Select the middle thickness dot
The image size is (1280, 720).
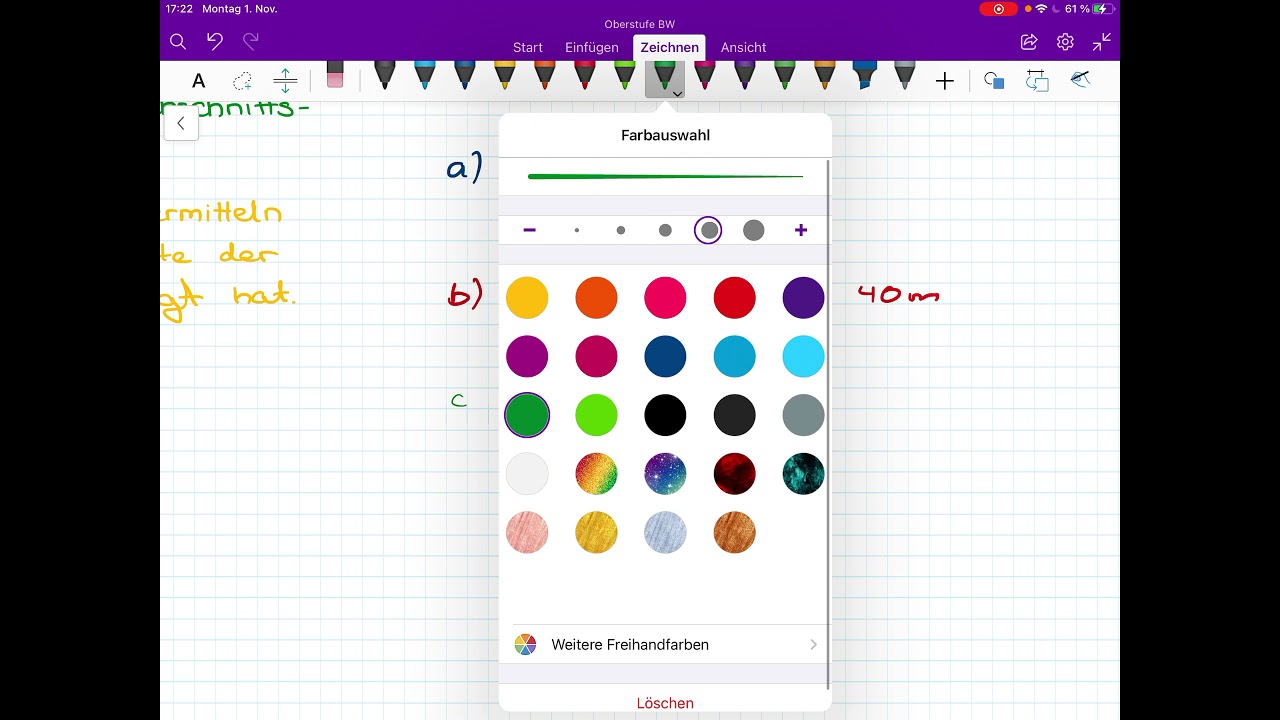click(665, 231)
